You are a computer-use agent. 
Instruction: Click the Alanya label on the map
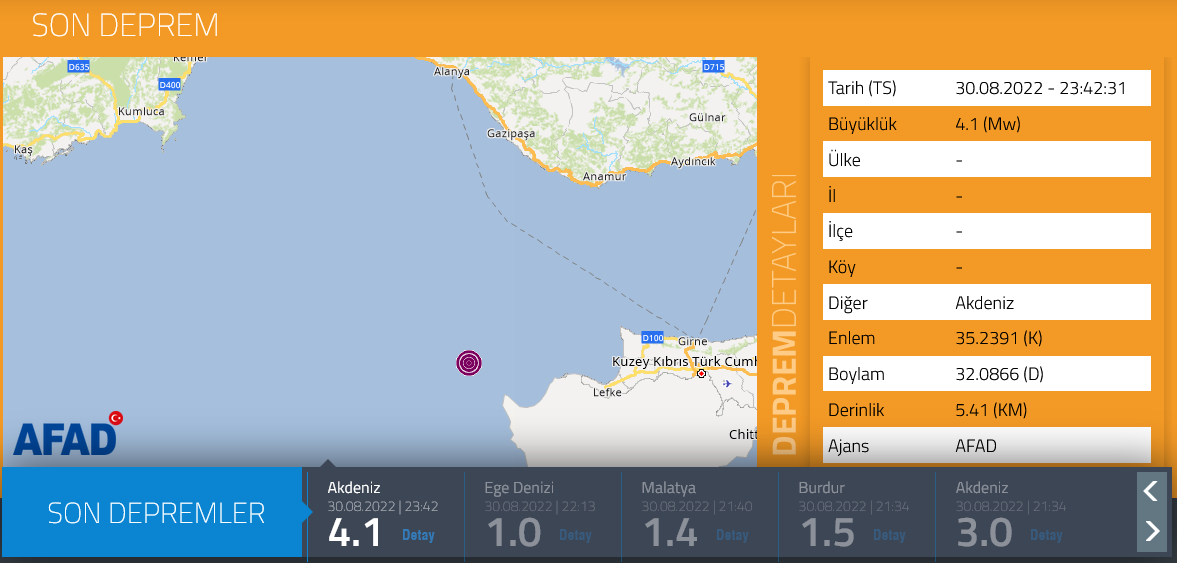click(x=451, y=72)
